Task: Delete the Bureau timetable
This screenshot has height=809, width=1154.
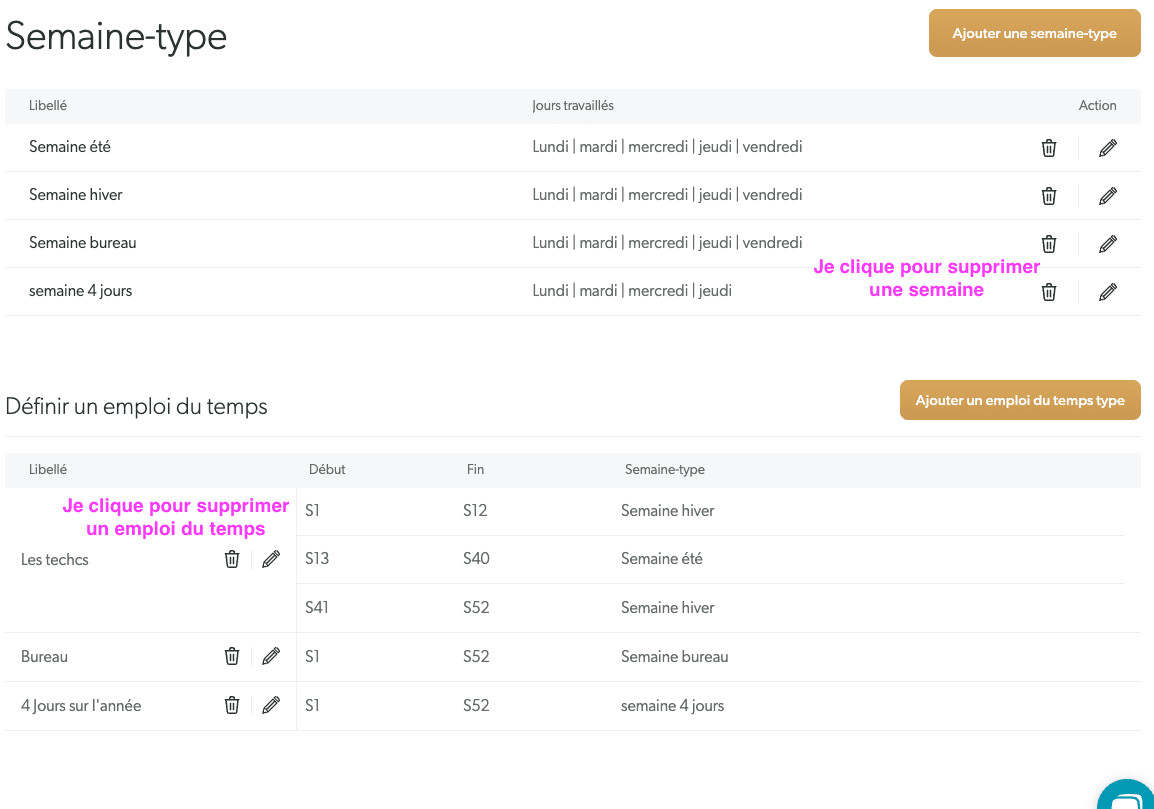Action: tap(232, 656)
